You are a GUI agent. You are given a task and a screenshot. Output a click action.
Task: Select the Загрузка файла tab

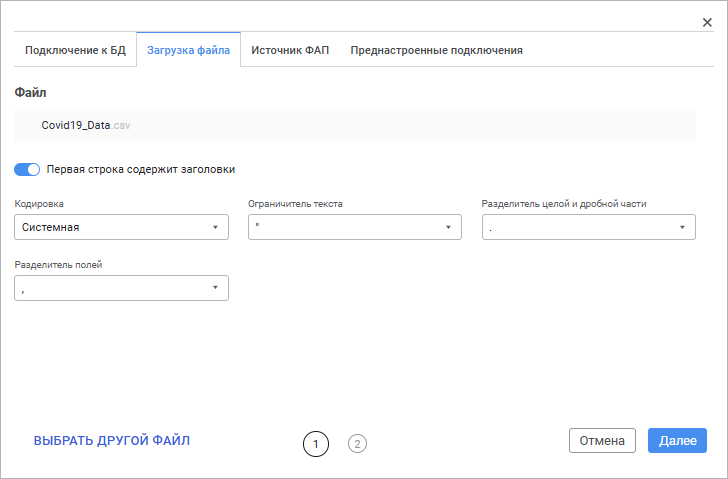pos(188,50)
